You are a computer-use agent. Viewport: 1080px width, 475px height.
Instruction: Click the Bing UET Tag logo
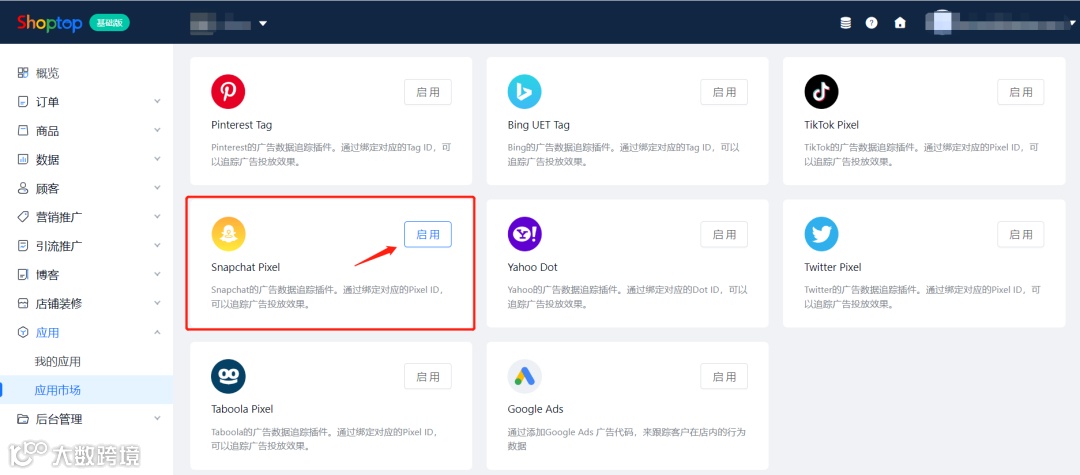click(524, 92)
